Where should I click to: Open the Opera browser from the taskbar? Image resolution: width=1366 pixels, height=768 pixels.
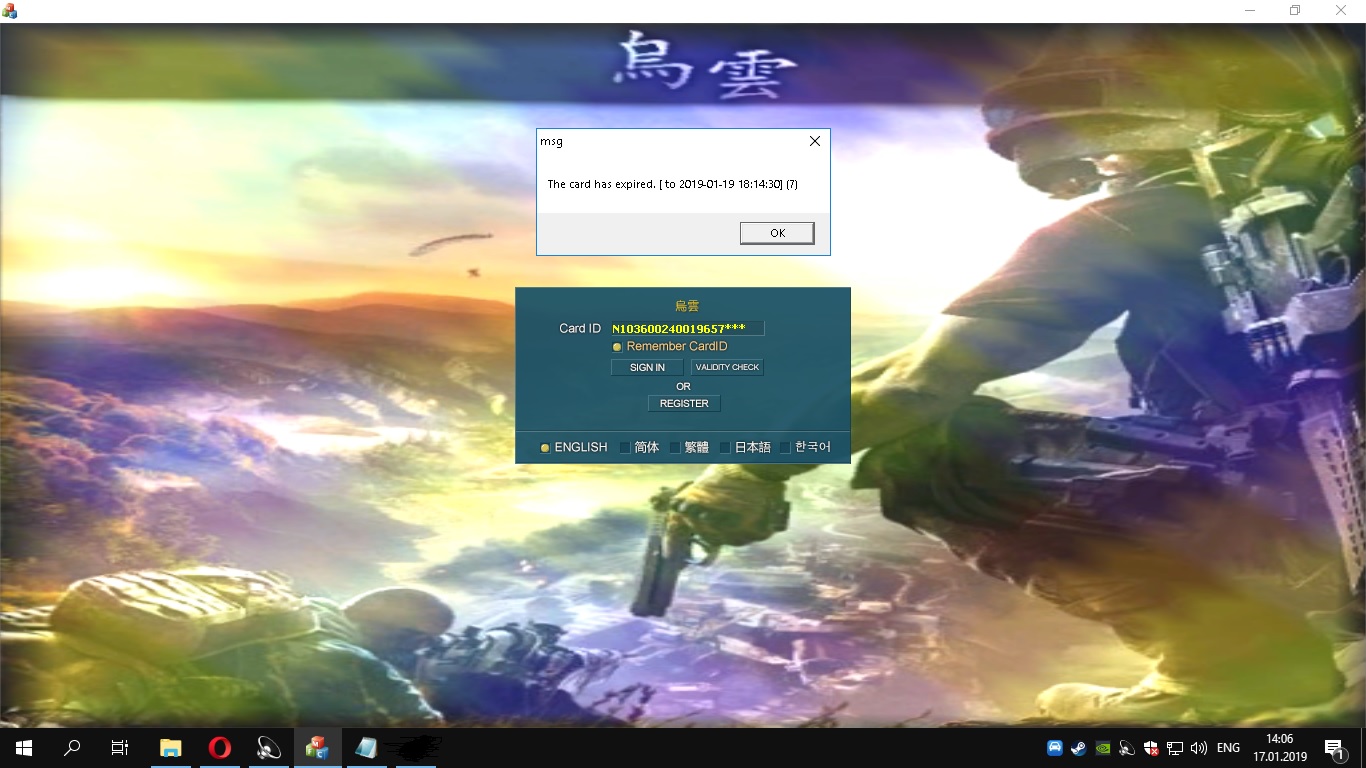coord(220,748)
